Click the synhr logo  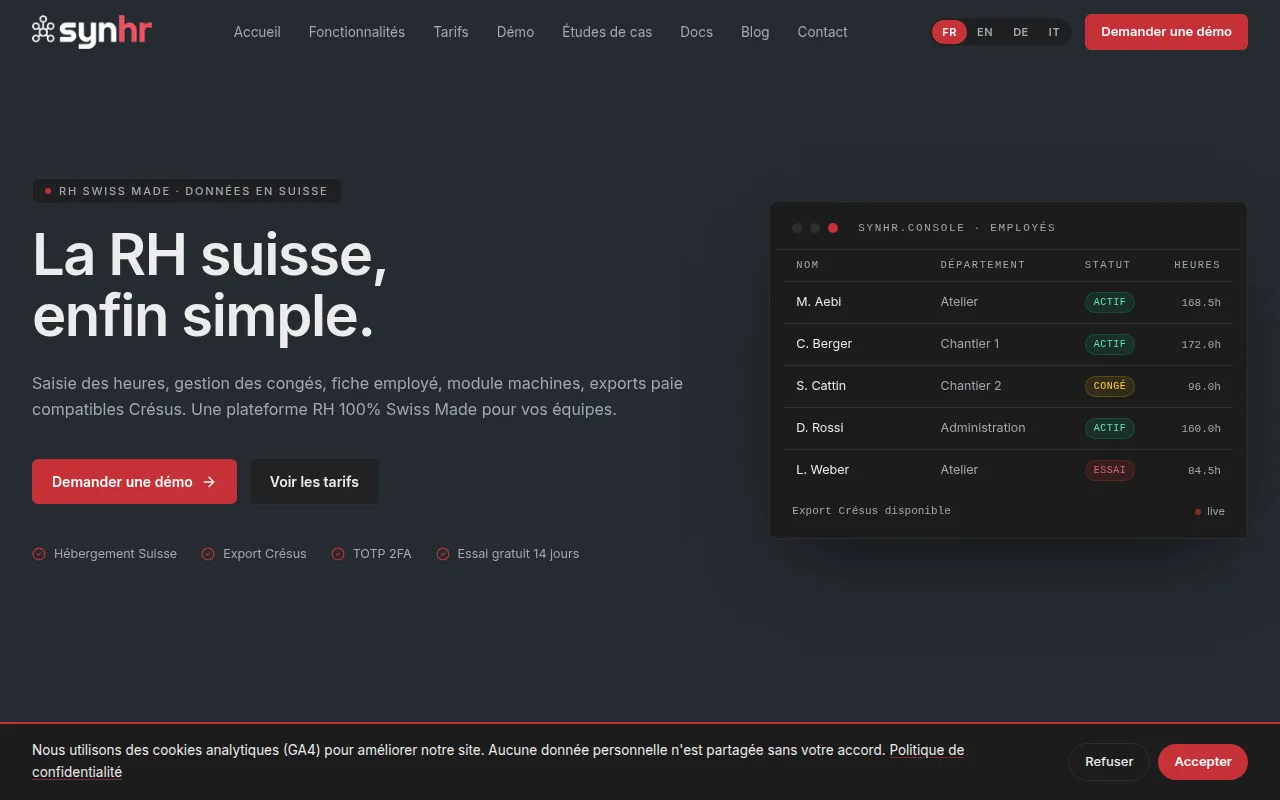pyautogui.click(x=92, y=32)
